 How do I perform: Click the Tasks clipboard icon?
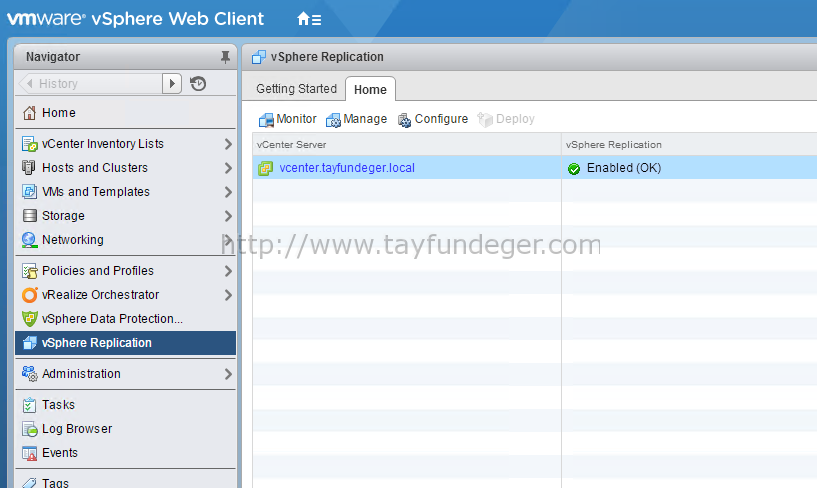click(29, 405)
